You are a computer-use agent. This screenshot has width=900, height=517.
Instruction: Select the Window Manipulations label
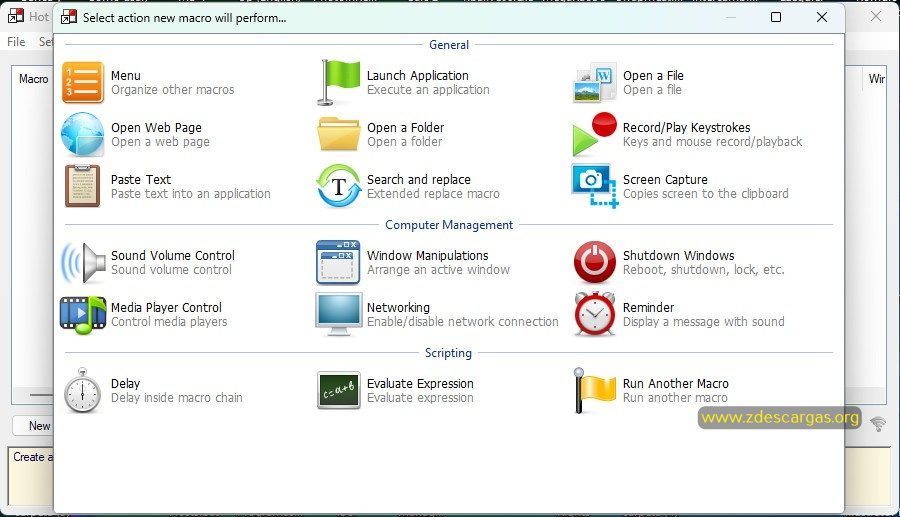428,256
